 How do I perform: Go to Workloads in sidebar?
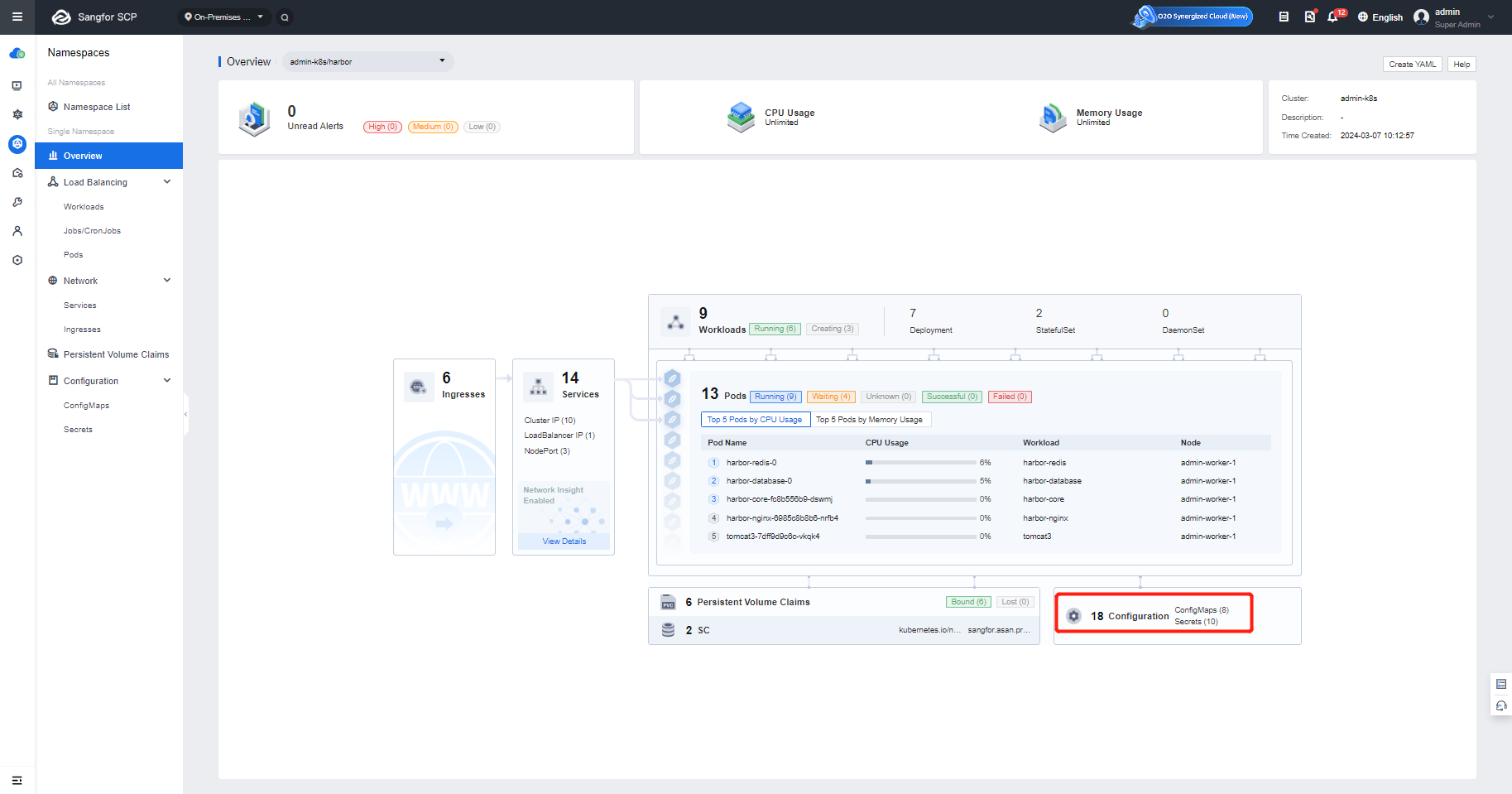tap(84, 207)
